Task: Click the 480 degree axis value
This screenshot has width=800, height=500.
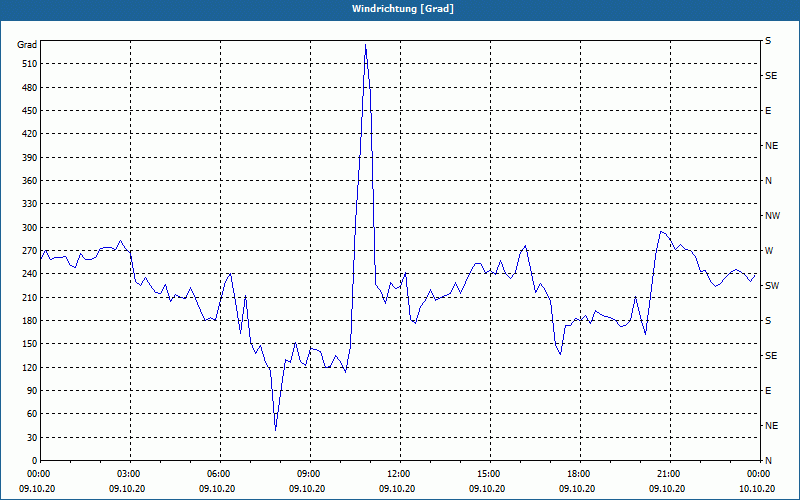Action: coord(30,88)
